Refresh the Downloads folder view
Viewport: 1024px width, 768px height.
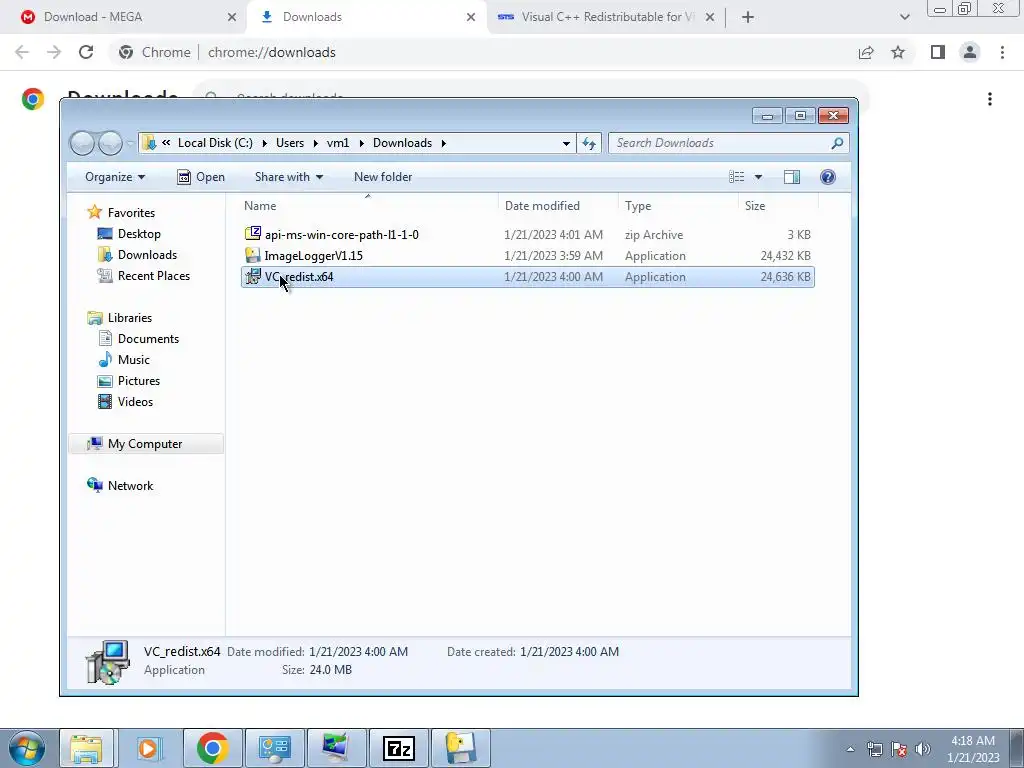click(x=589, y=143)
